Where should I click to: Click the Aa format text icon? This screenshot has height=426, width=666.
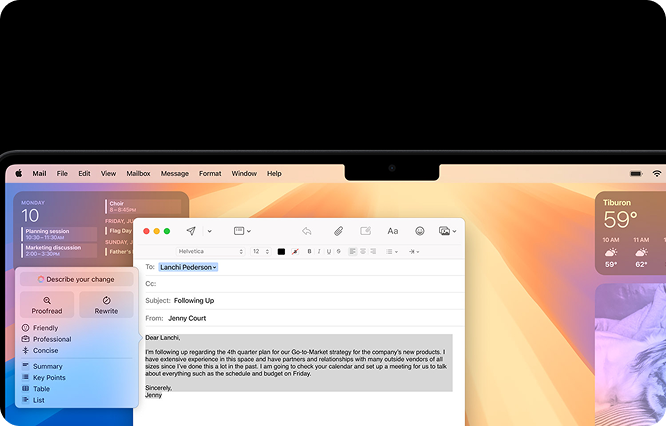coord(393,231)
